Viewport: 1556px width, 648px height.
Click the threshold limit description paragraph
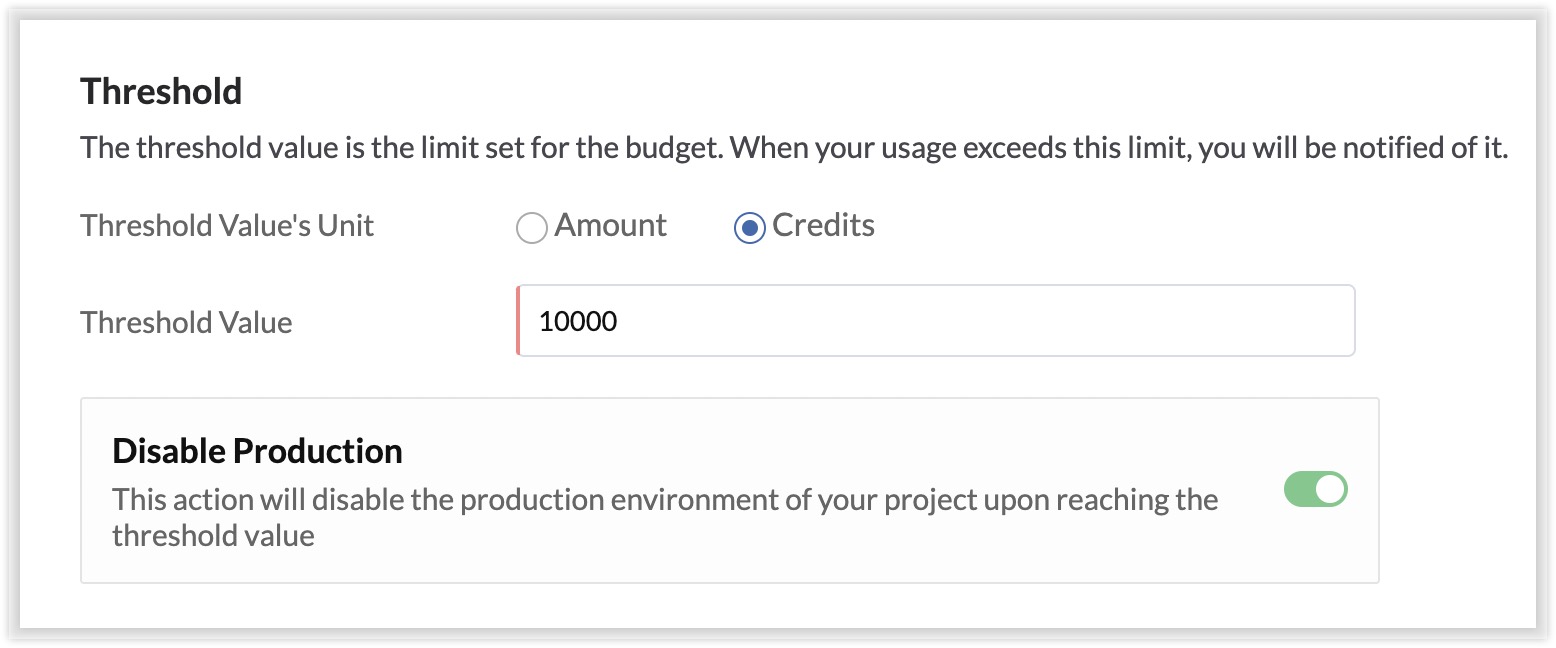click(x=793, y=149)
